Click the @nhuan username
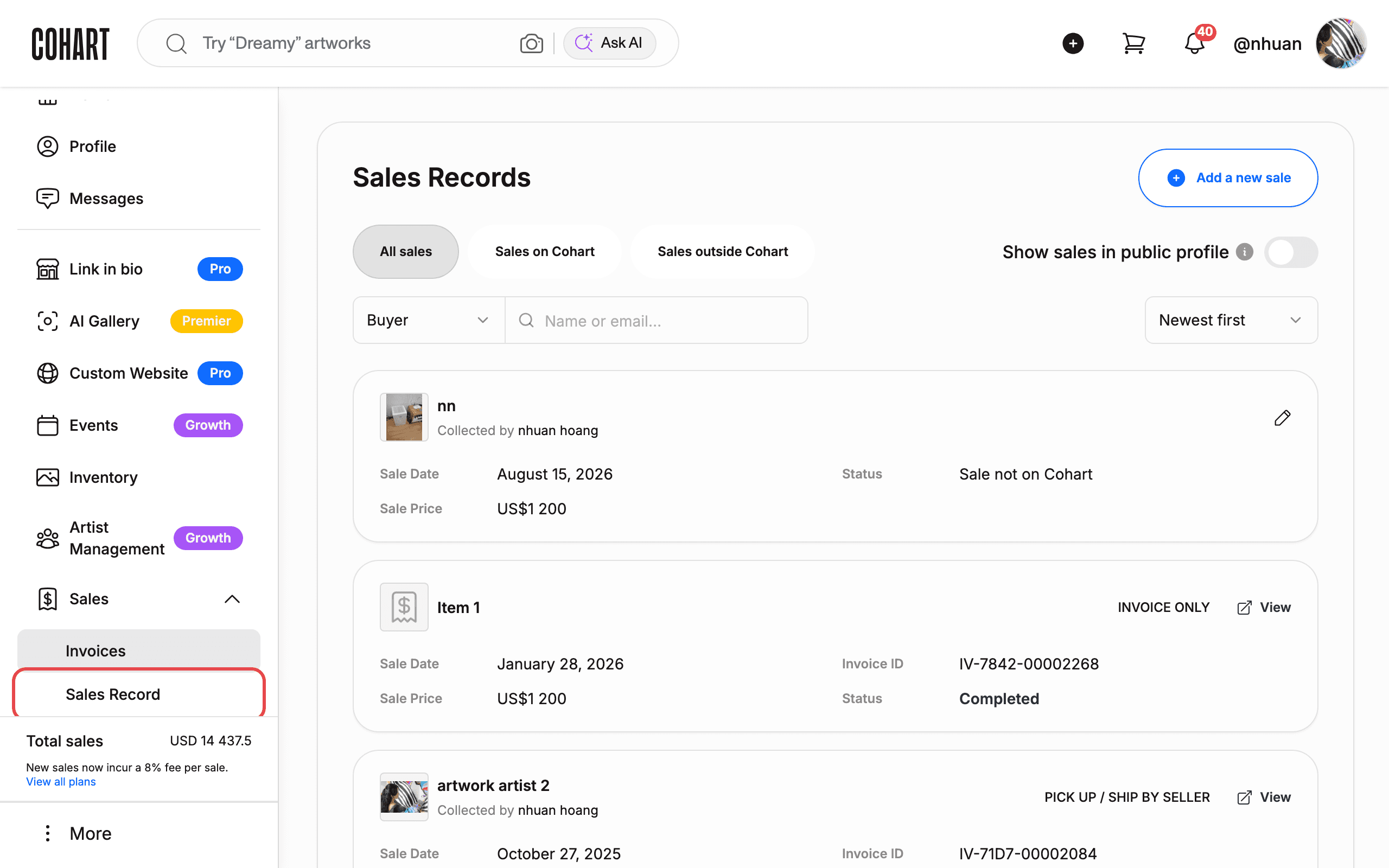 [1267, 43]
